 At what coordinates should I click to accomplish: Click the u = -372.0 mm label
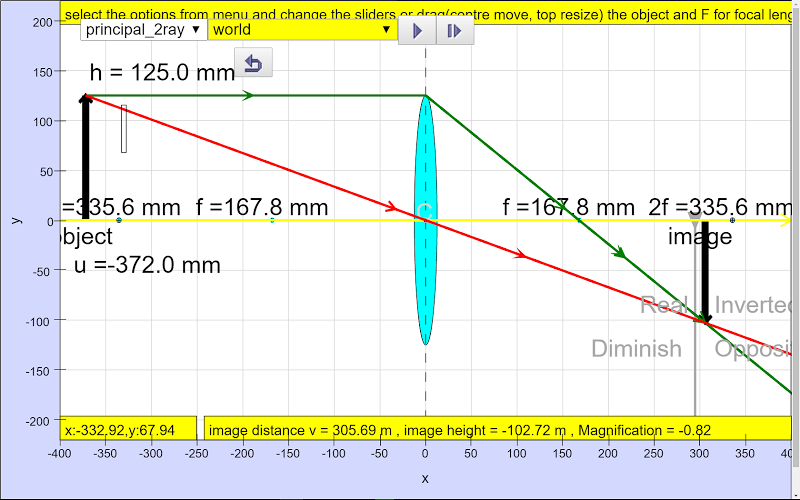(146, 266)
